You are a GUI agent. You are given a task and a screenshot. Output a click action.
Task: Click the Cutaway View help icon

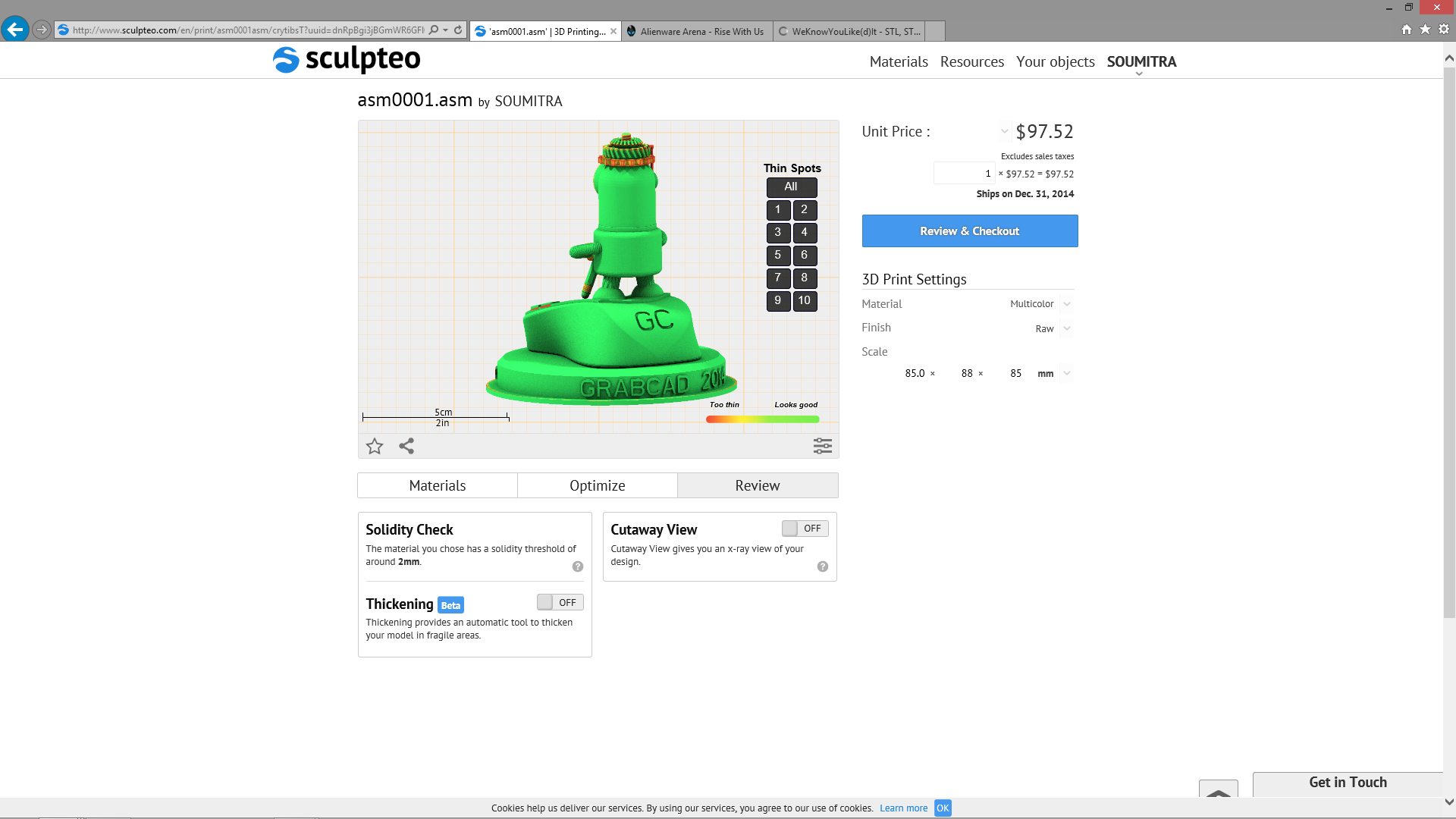pyautogui.click(x=823, y=566)
